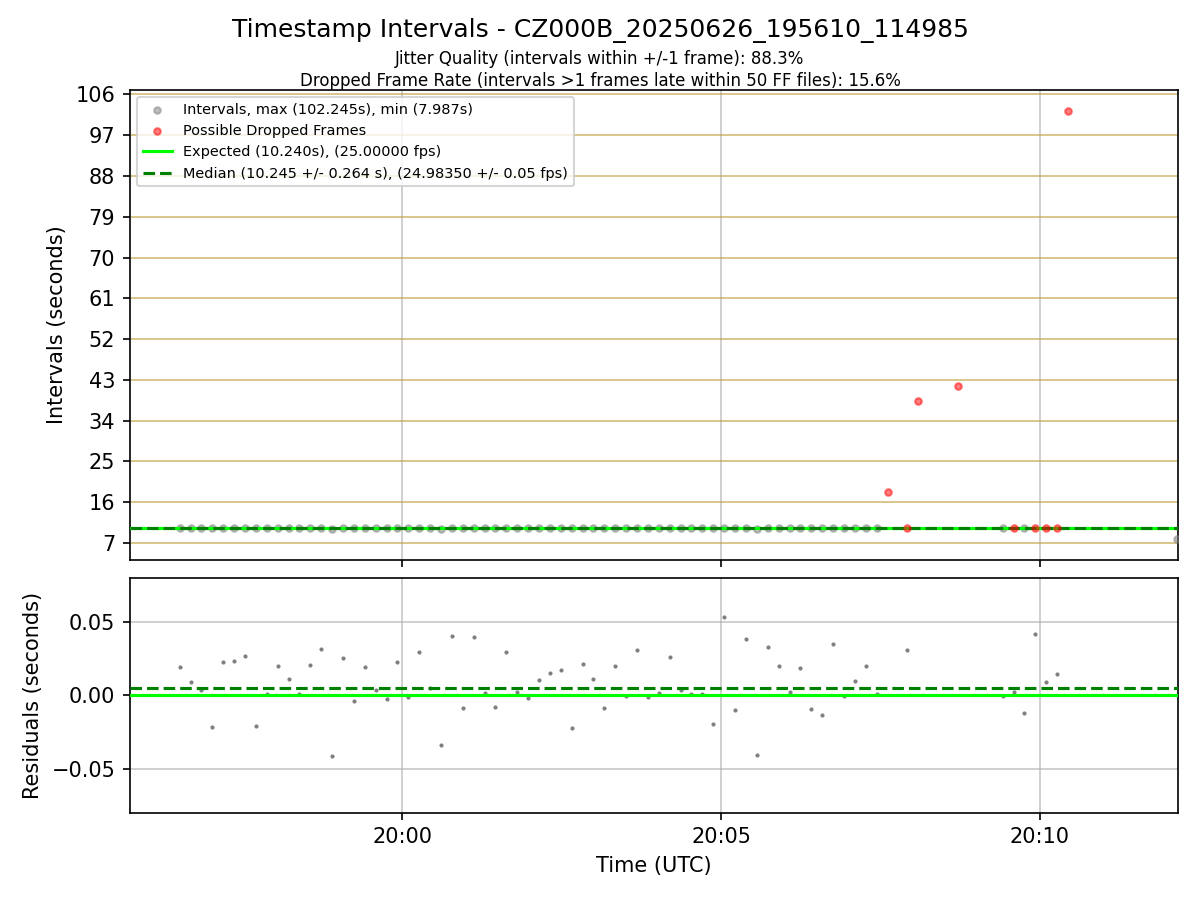
Task: Click the legend entry starting with 'Median (10.245'
Action: [375, 173]
